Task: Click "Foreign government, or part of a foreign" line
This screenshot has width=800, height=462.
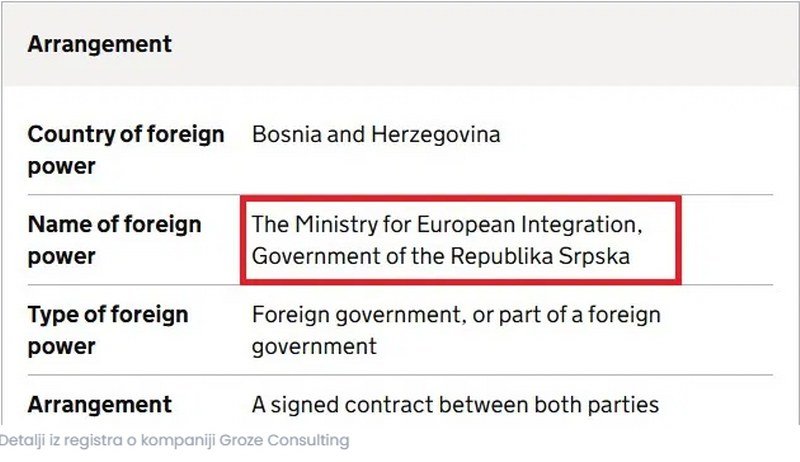Action: [456, 315]
